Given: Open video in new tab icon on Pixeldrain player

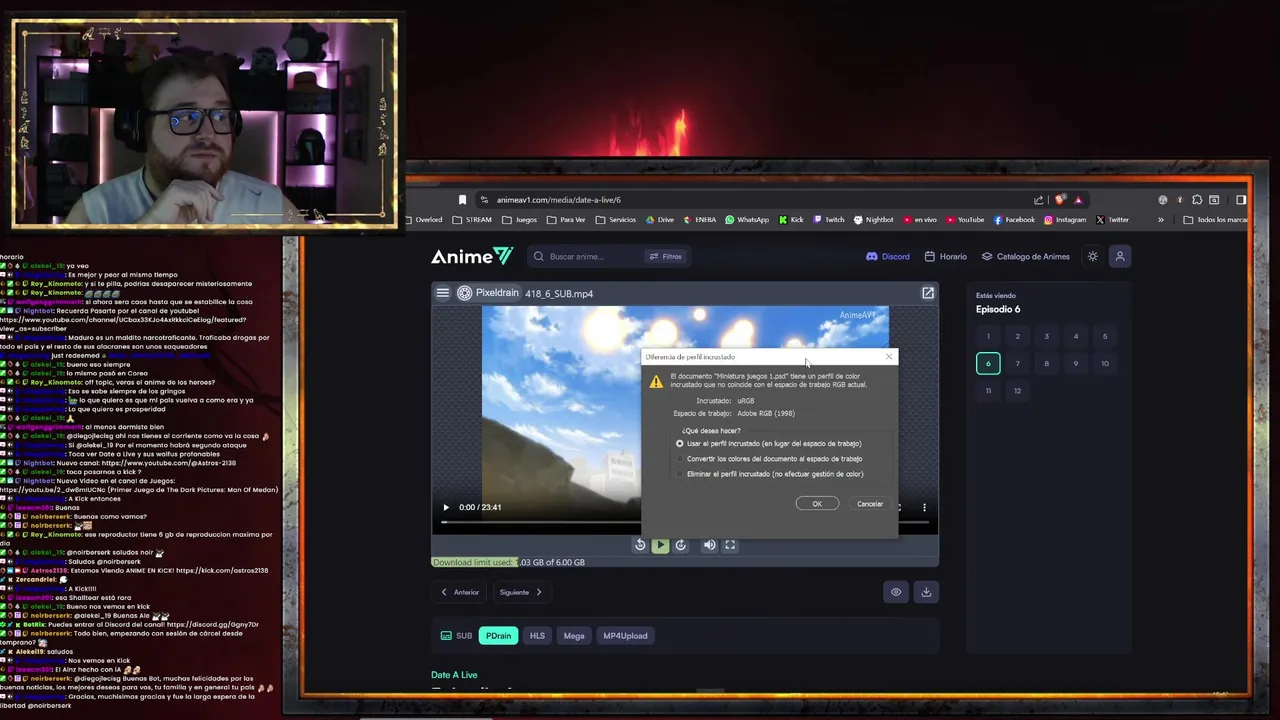Looking at the screenshot, I should click(x=928, y=293).
